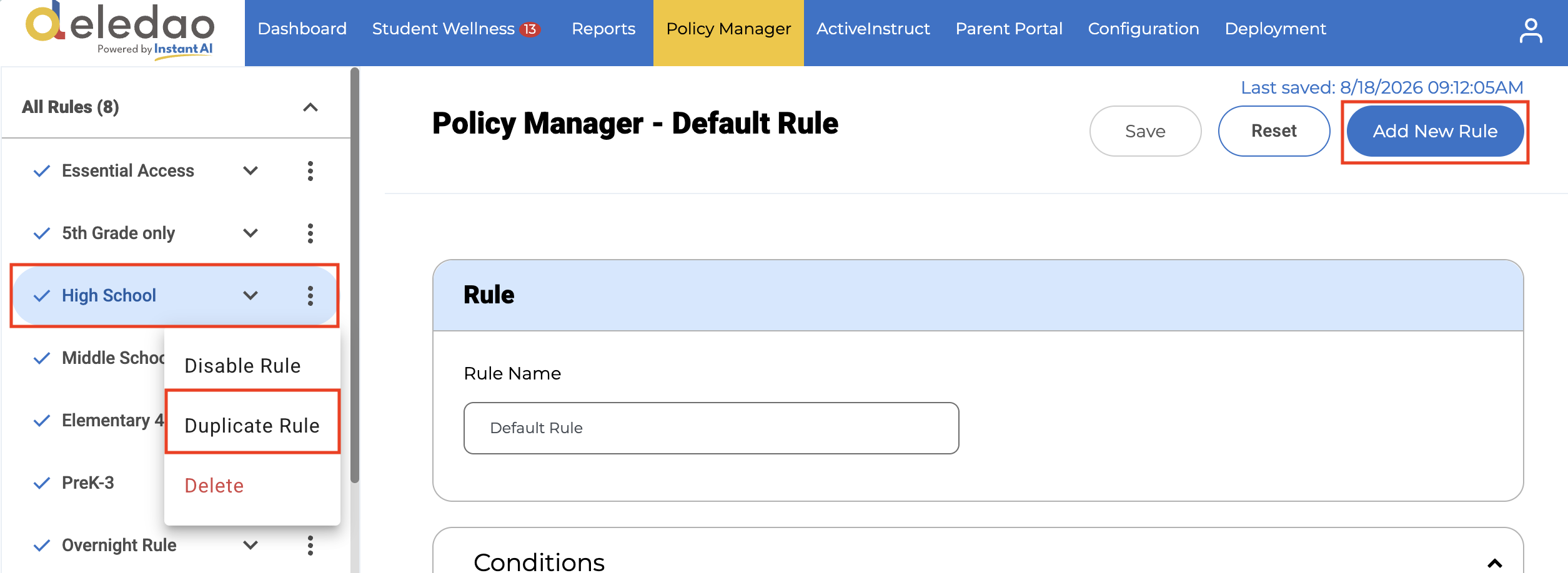This screenshot has width=1568, height=573.
Task: Click the eledao logo
Action: point(120,30)
